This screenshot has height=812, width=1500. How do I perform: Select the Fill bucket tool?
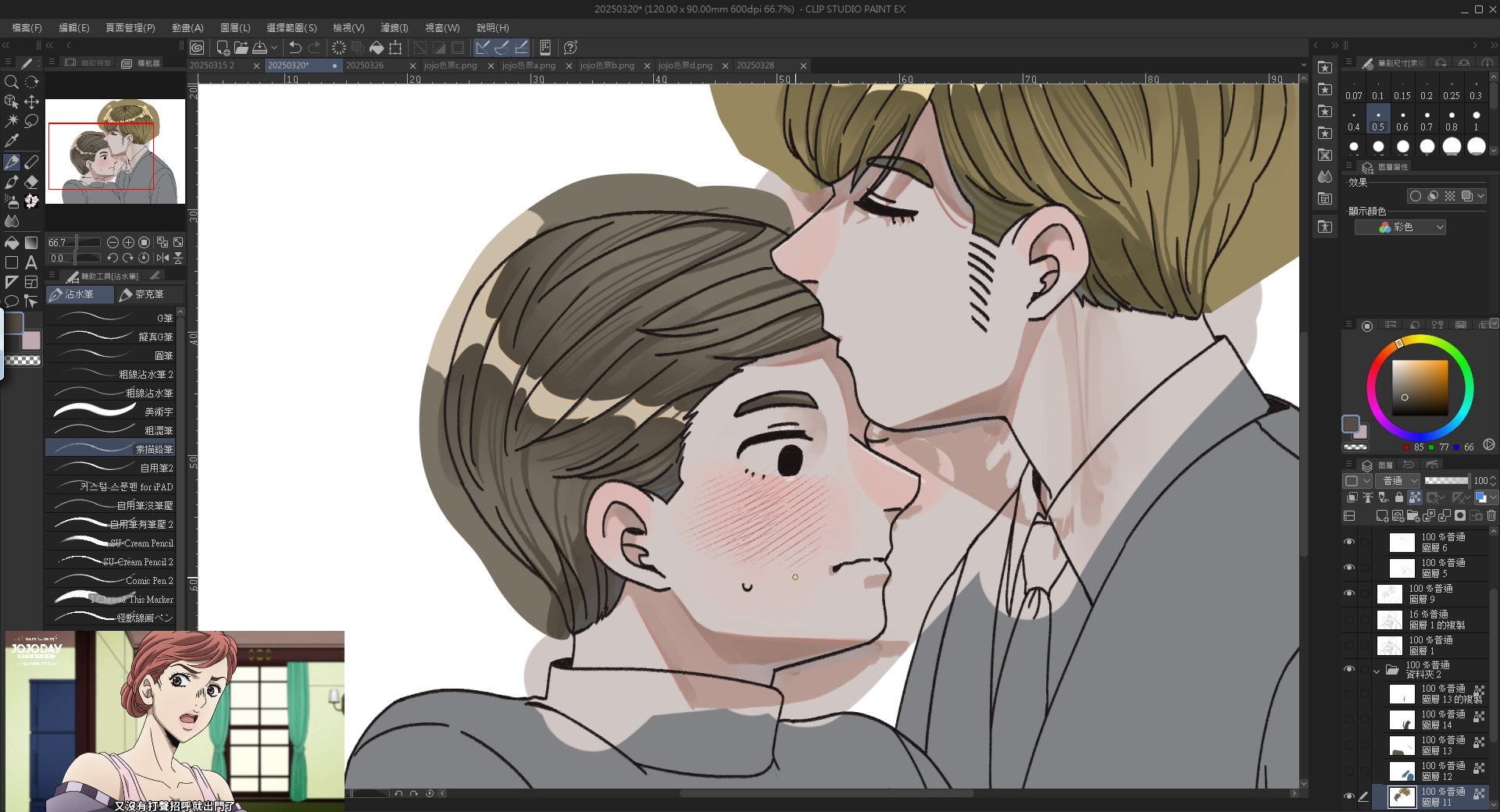(12, 243)
